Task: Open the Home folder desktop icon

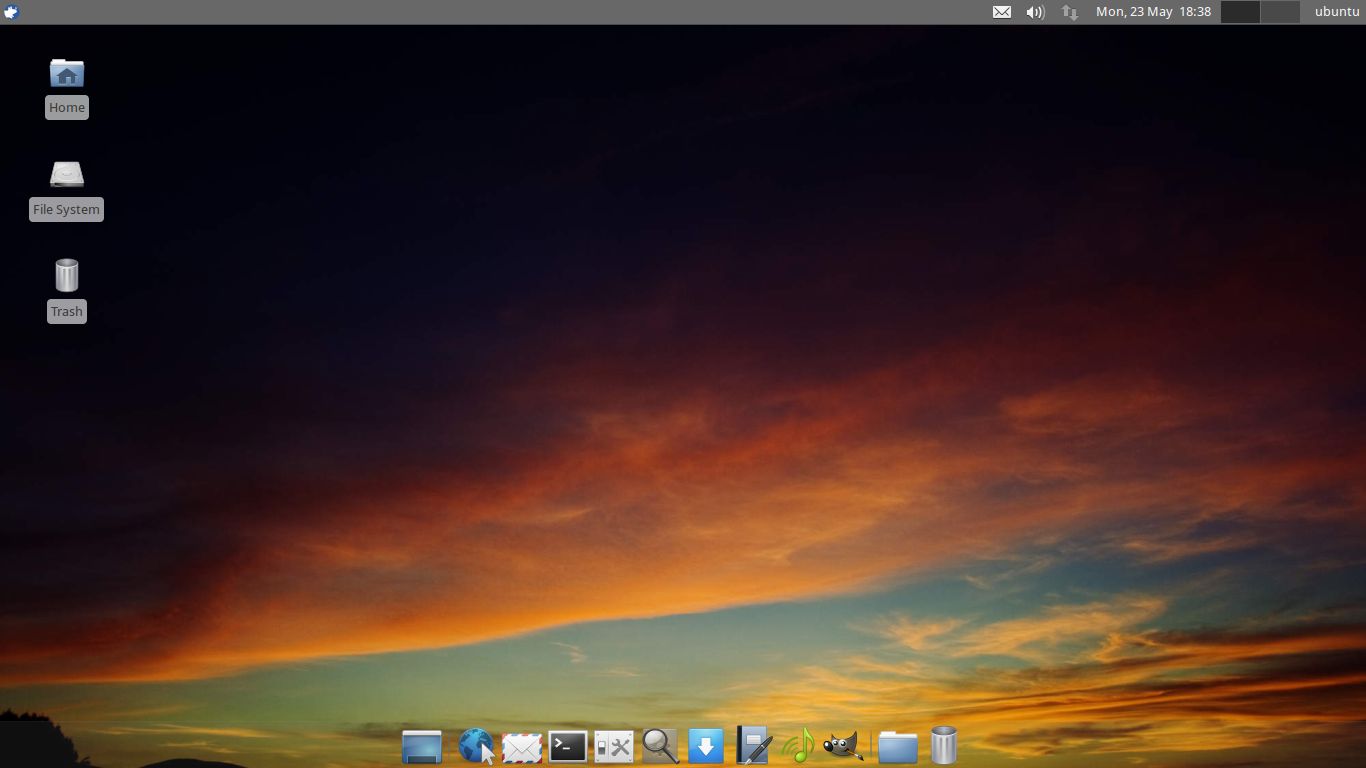Action: [x=67, y=75]
